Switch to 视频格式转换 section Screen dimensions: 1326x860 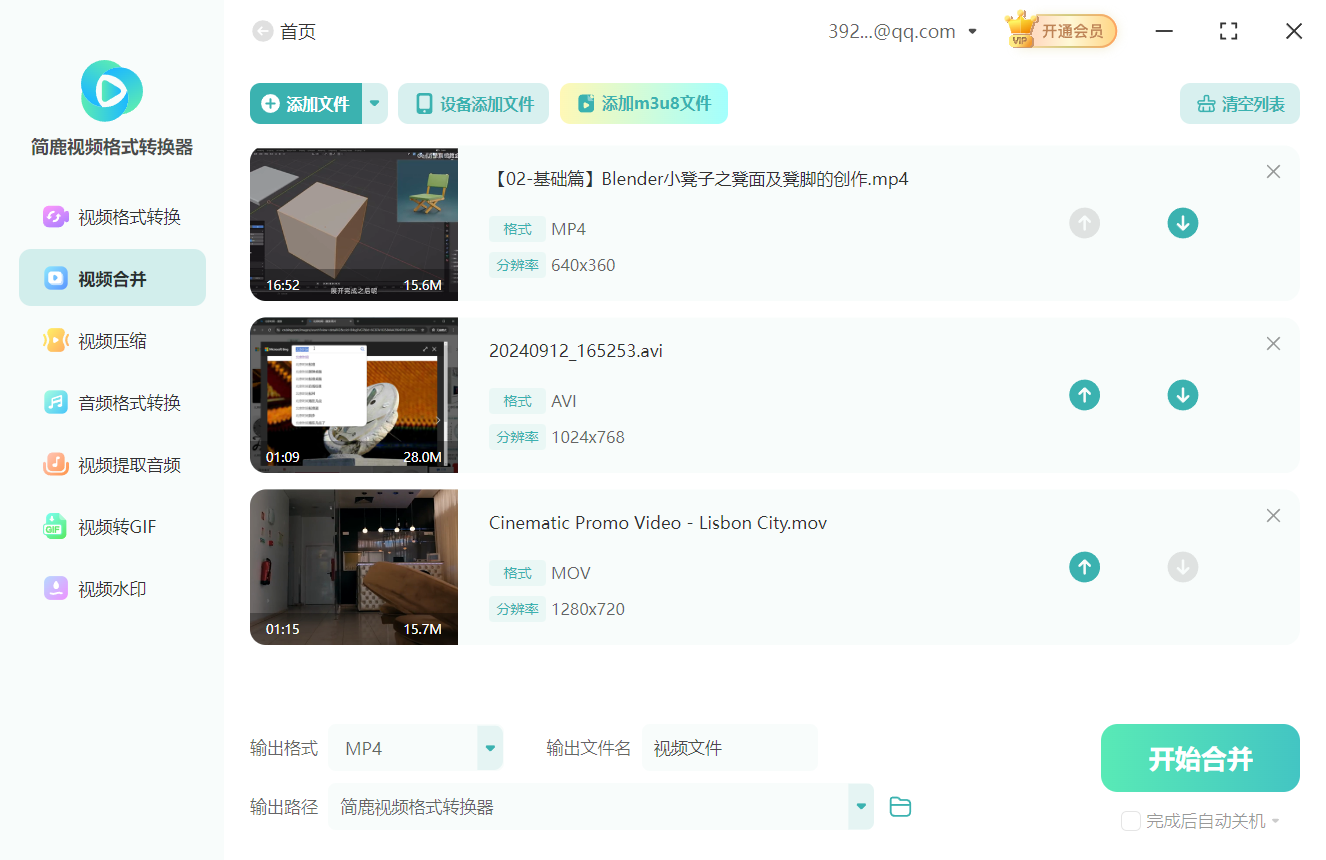click(x=112, y=217)
